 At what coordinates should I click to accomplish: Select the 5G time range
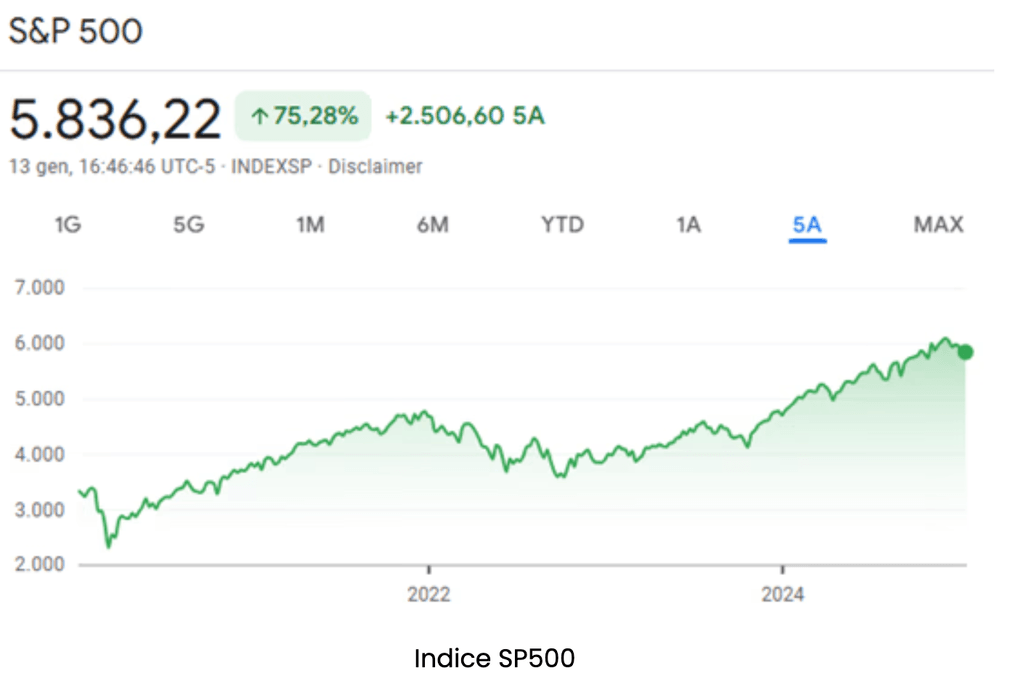[x=189, y=225]
